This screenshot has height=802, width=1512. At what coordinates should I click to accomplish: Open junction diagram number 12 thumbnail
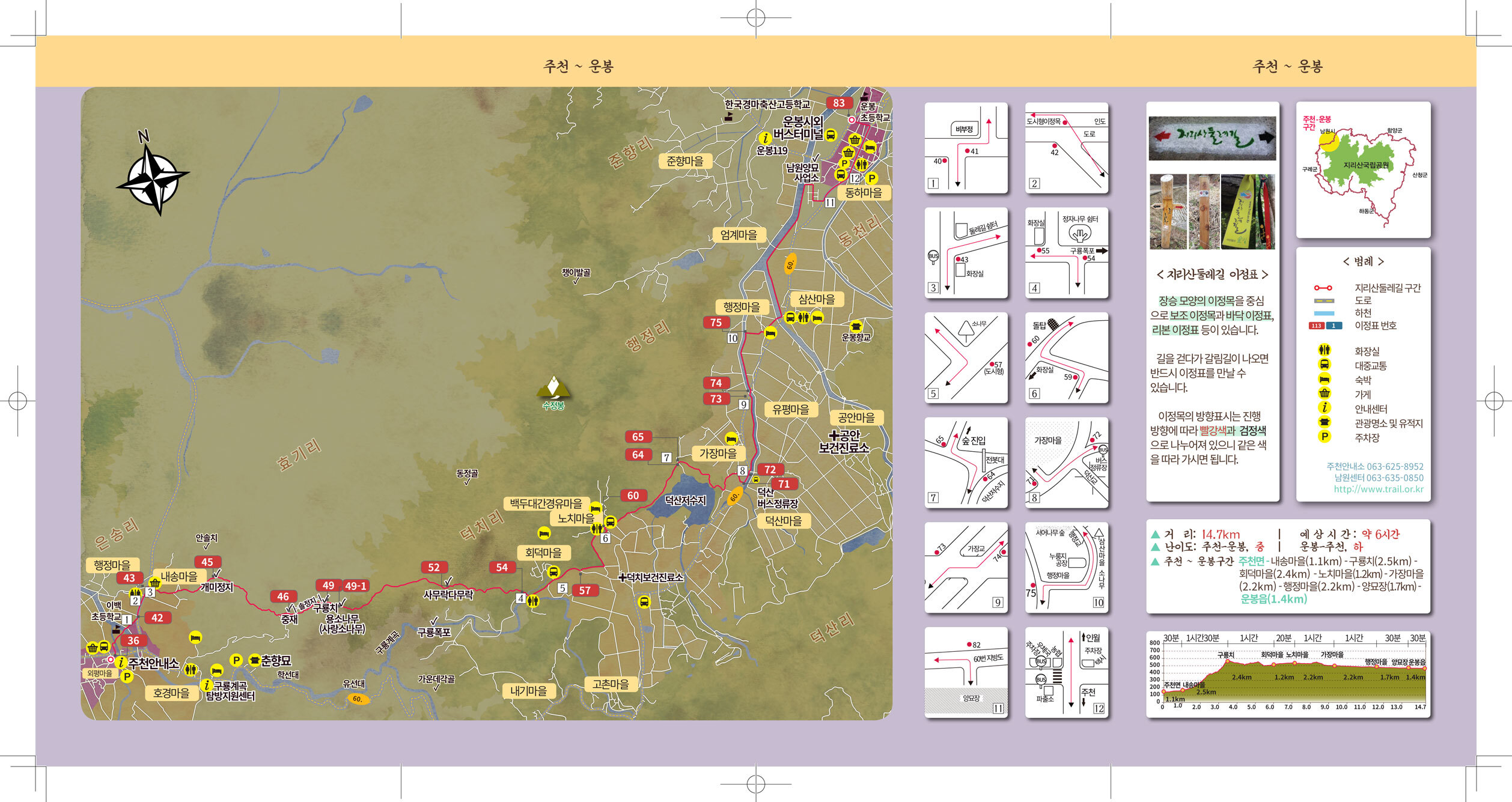click(x=1066, y=672)
